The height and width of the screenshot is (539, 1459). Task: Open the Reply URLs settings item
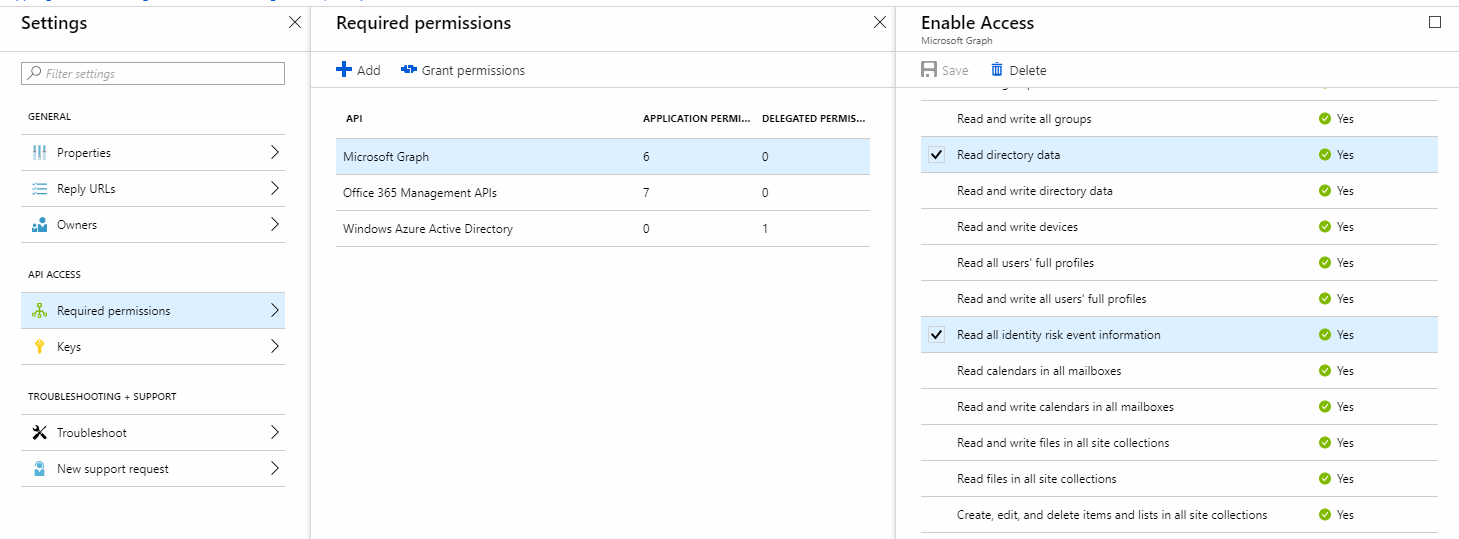coord(153,189)
